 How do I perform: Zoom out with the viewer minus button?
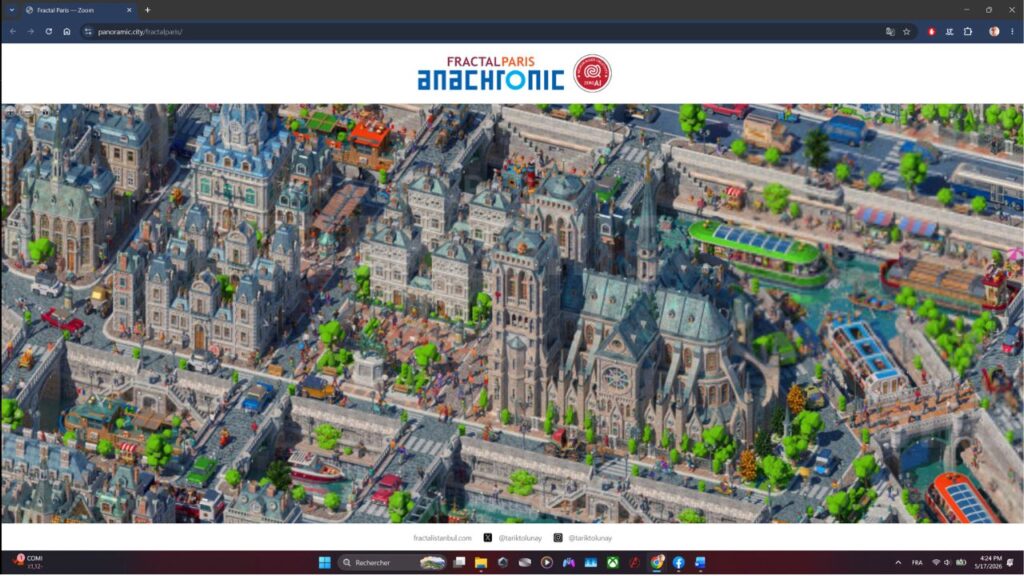point(27,112)
